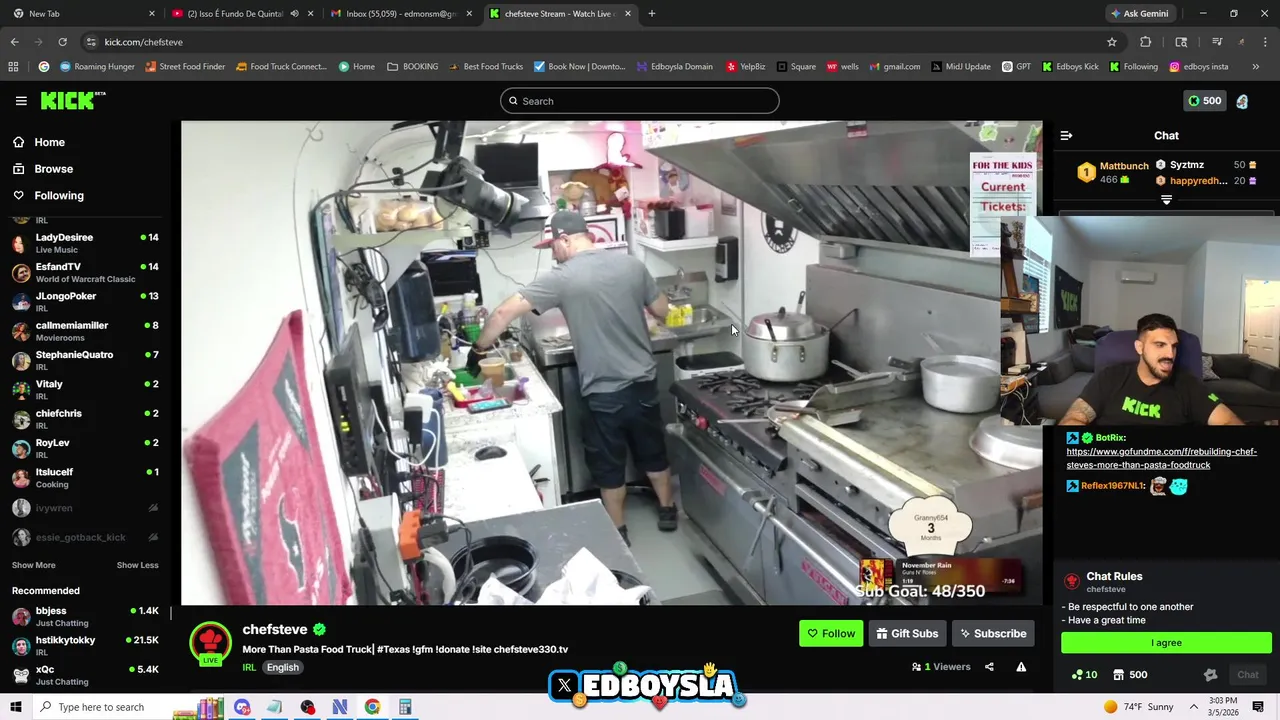Switch to the Gmail Inbox tab

(400, 14)
